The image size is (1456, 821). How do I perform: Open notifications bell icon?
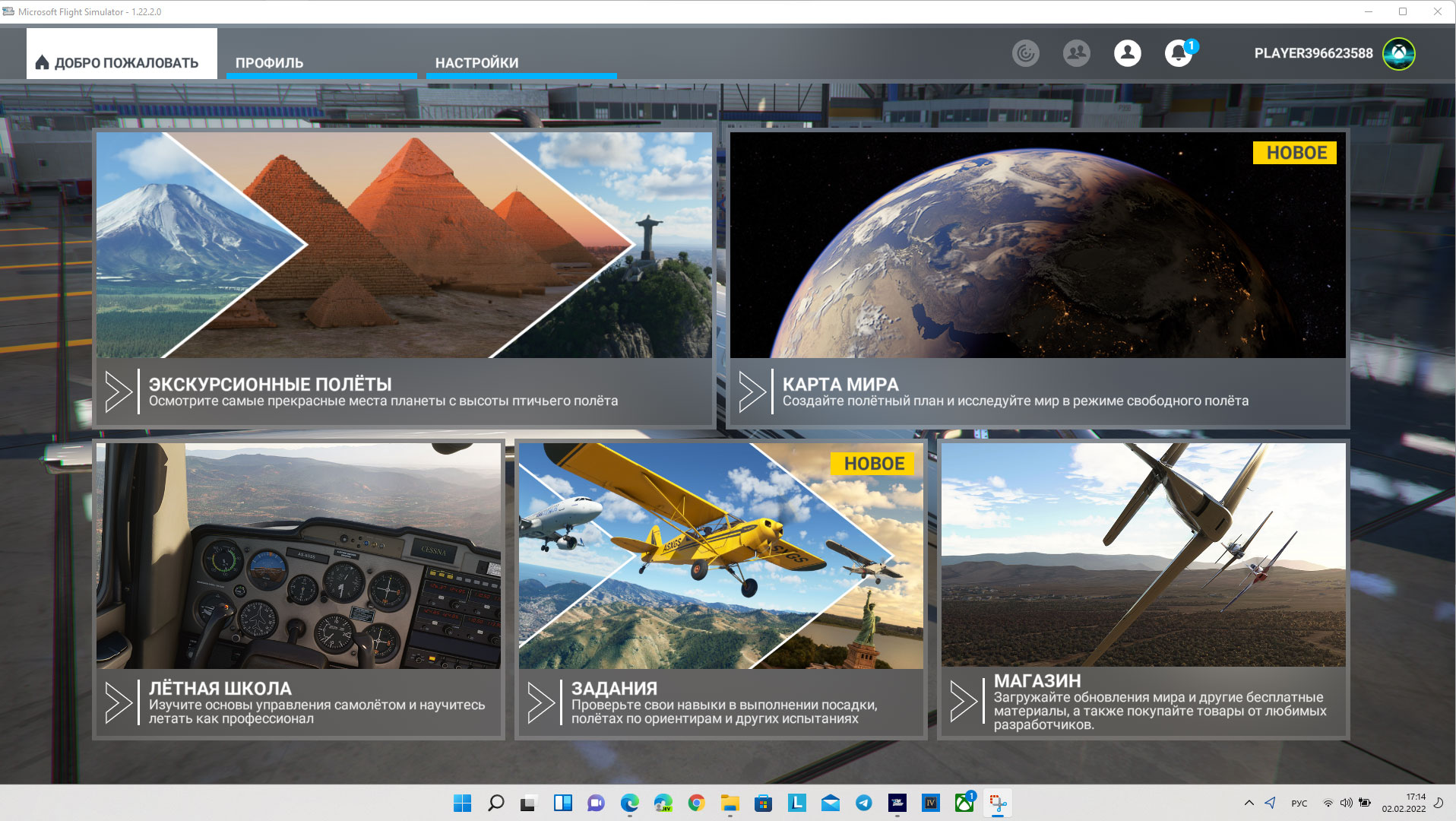point(1179,53)
